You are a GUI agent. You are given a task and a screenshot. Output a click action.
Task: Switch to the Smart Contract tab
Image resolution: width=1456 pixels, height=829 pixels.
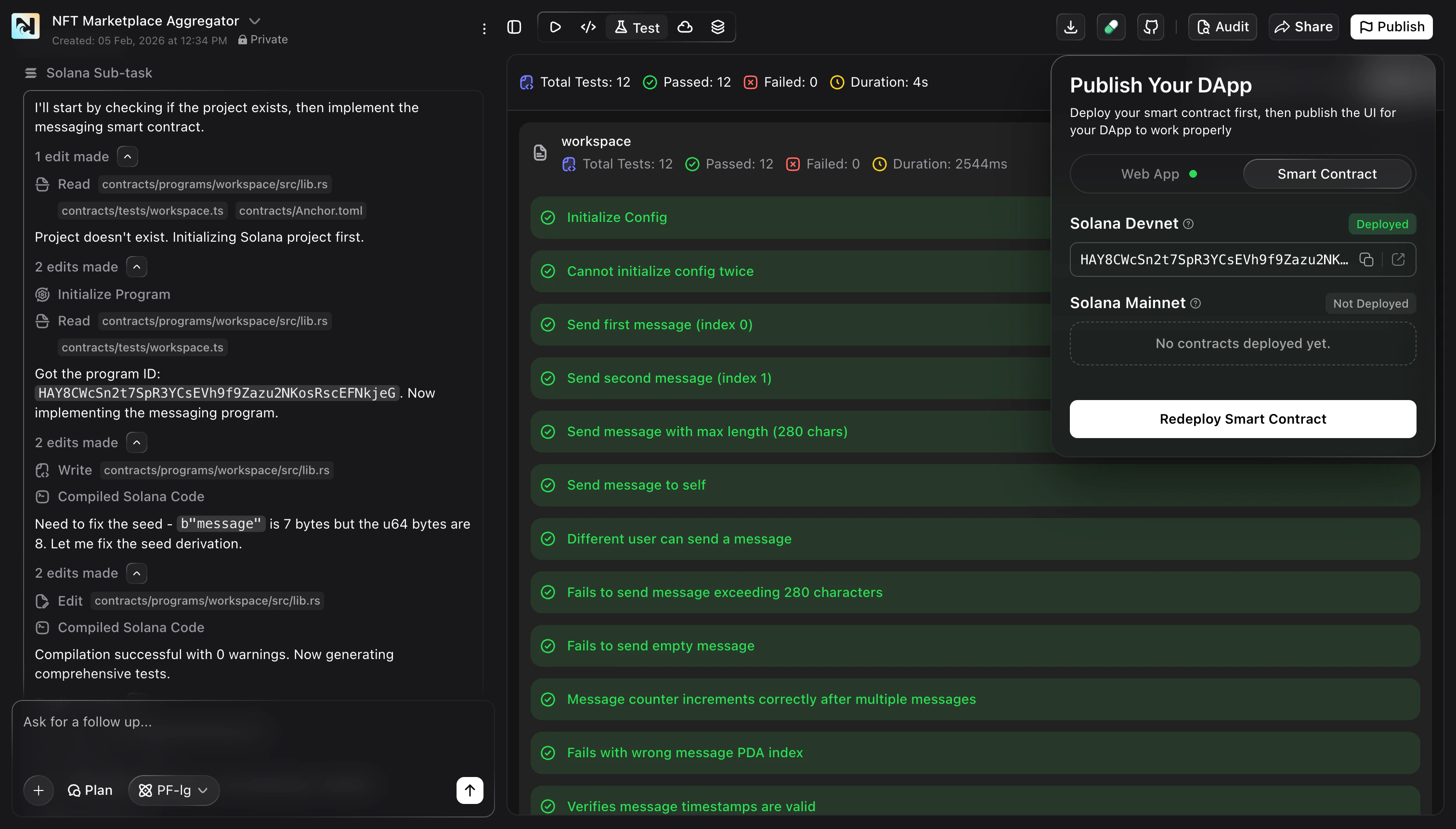[x=1327, y=174]
